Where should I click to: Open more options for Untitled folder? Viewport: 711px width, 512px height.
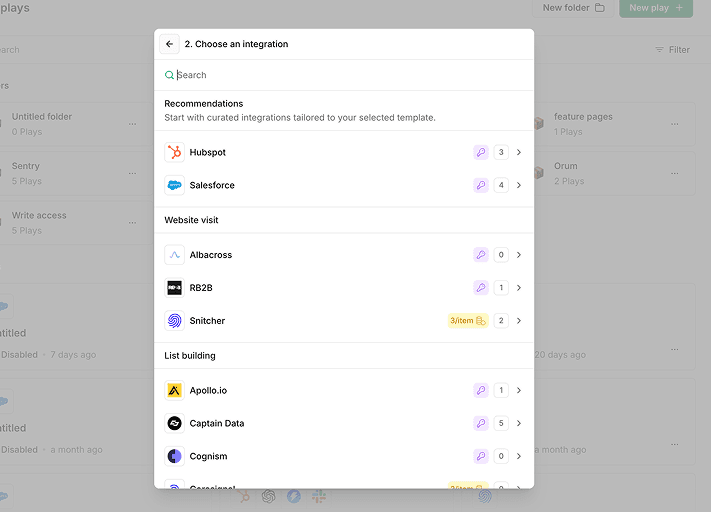[x=132, y=124]
